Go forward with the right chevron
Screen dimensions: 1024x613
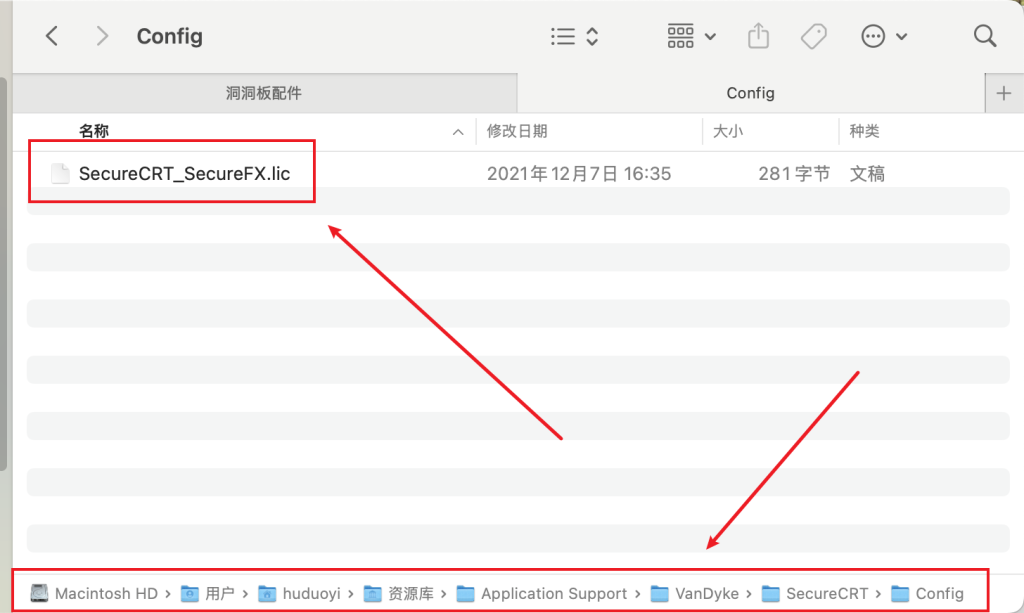point(102,36)
